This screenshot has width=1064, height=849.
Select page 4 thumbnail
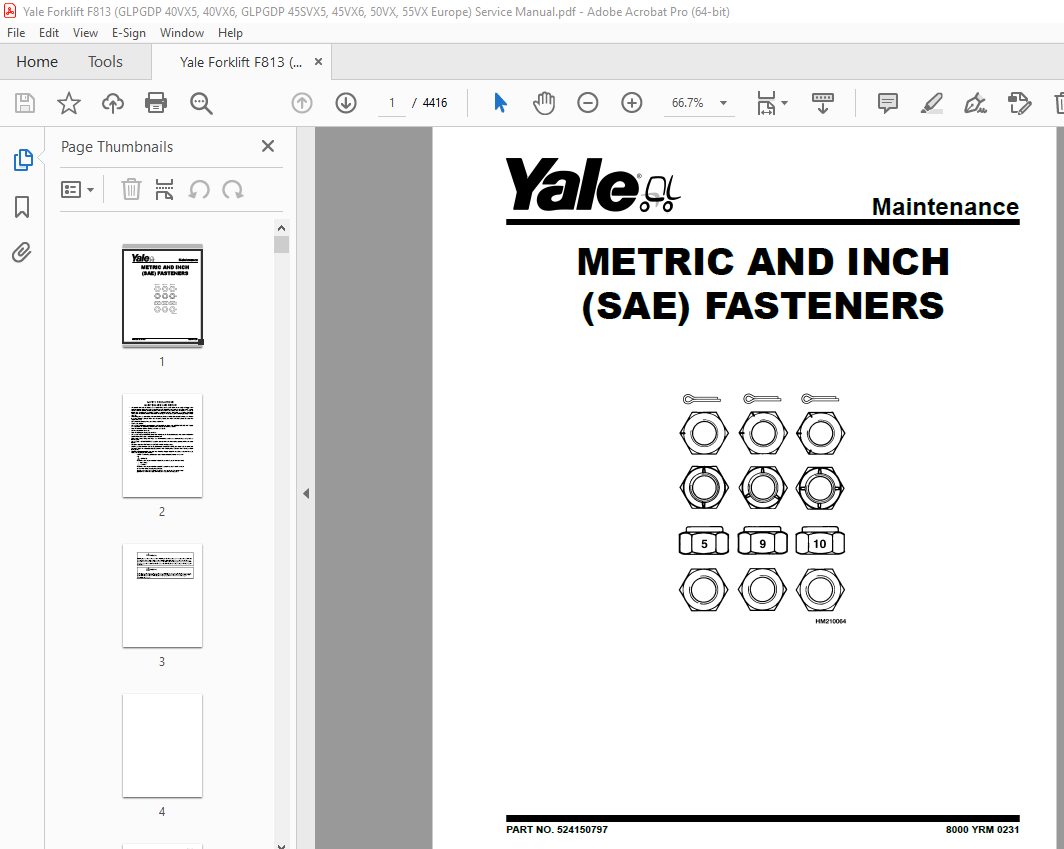(162, 745)
